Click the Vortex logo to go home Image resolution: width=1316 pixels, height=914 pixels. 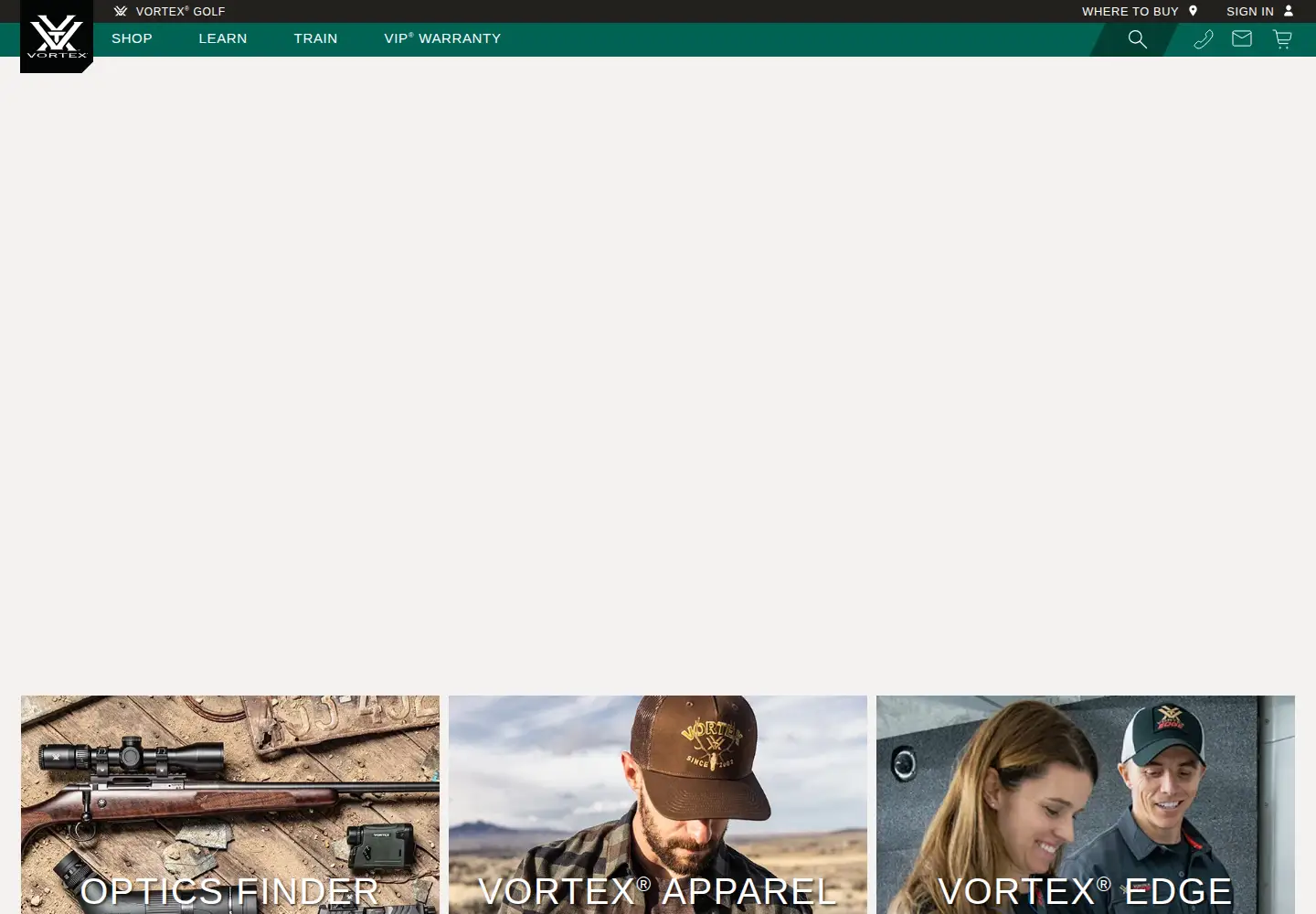[x=57, y=37]
